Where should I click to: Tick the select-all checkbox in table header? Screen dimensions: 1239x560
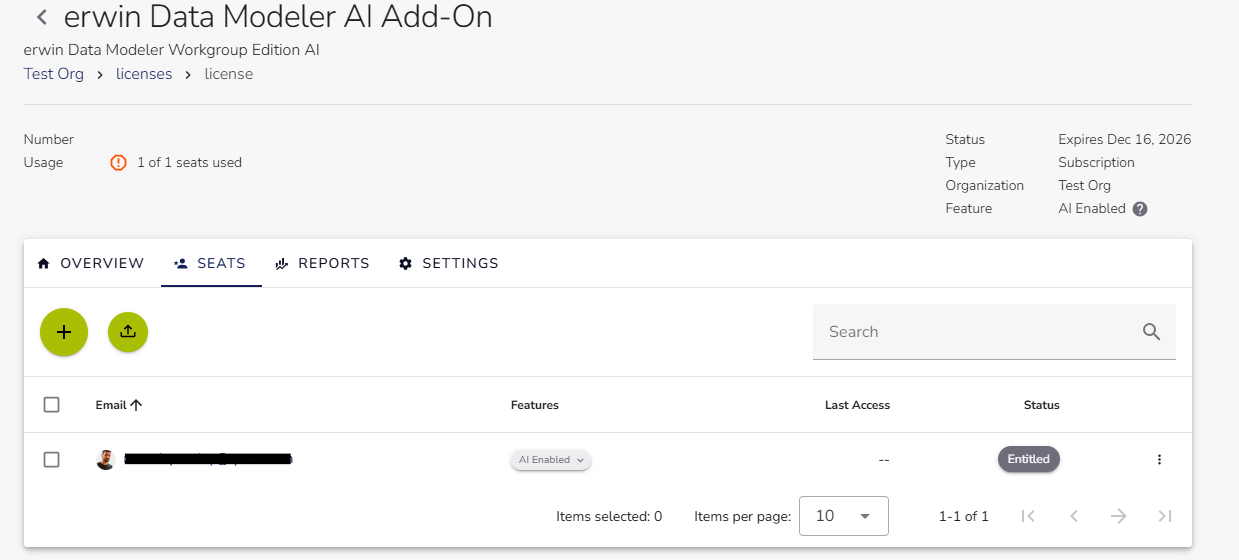tap(52, 405)
